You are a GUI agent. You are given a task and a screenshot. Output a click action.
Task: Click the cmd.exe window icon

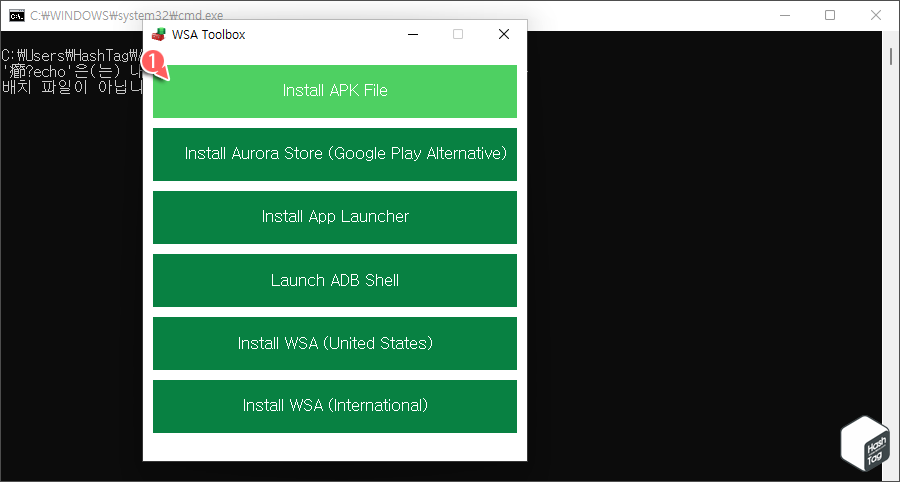[x=17, y=15]
